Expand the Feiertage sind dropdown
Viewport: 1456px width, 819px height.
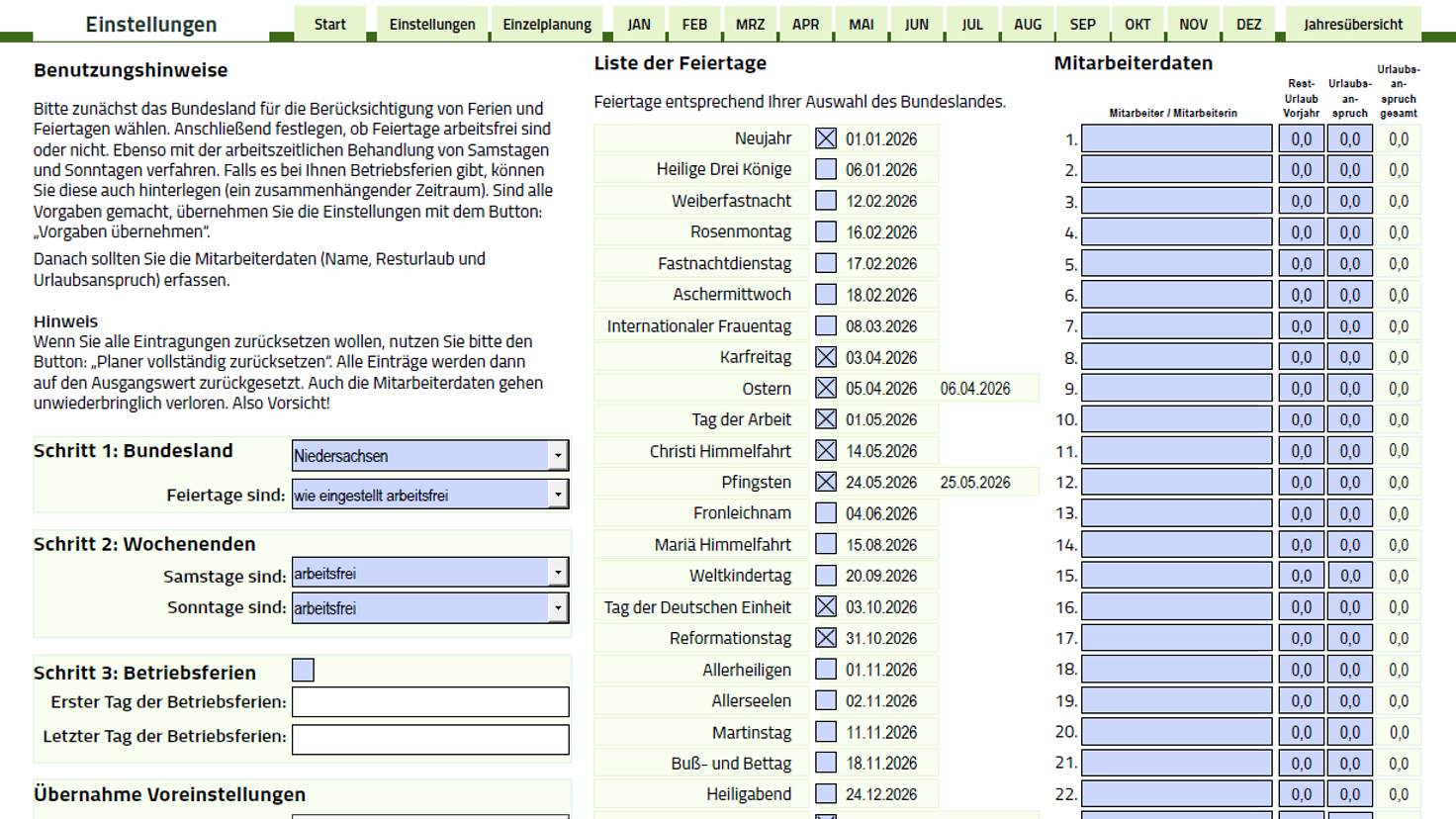[x=558, y=495]
